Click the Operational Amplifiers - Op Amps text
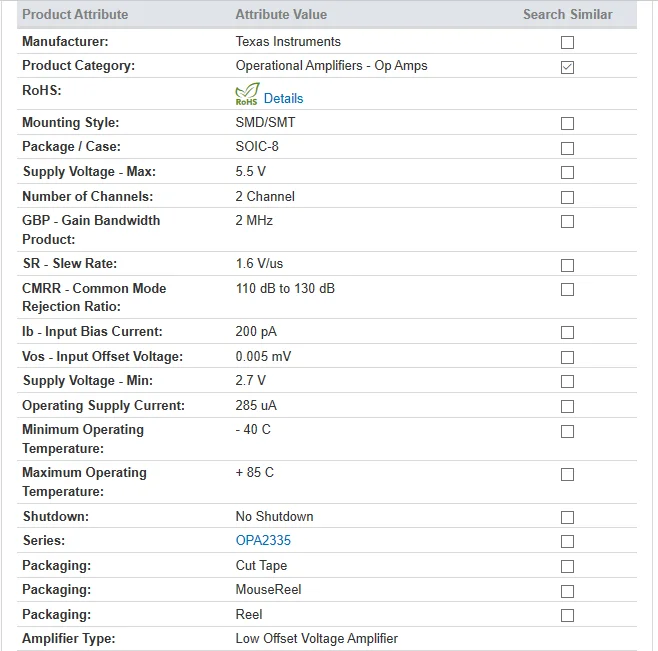Screen dimensions: 658x651 [331, 66]
